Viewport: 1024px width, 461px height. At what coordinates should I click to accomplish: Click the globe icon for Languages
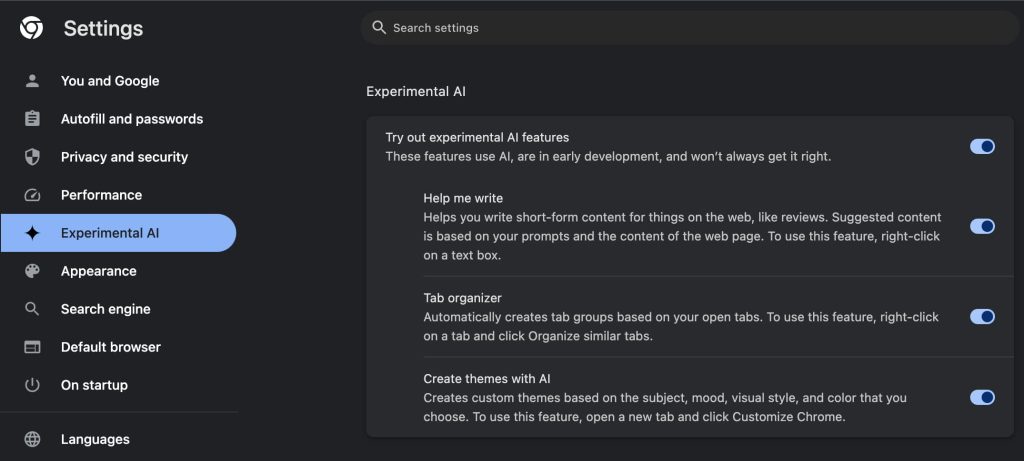(32, 439)
